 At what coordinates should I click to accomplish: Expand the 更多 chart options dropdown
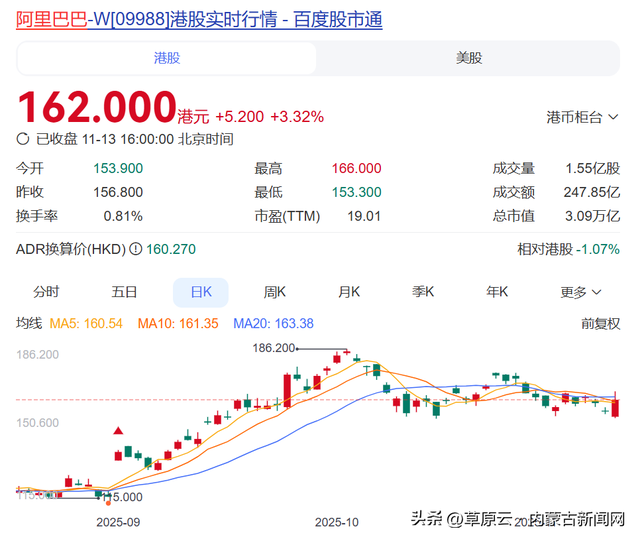(x=581, y=292)
